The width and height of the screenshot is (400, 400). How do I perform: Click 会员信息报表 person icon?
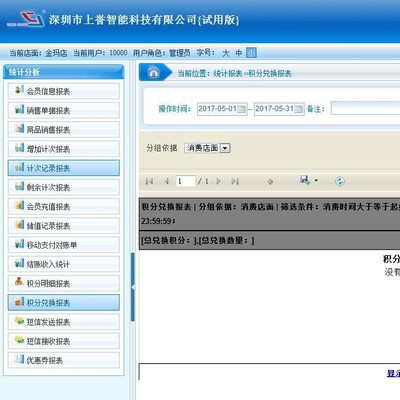(x=19, y=90)
